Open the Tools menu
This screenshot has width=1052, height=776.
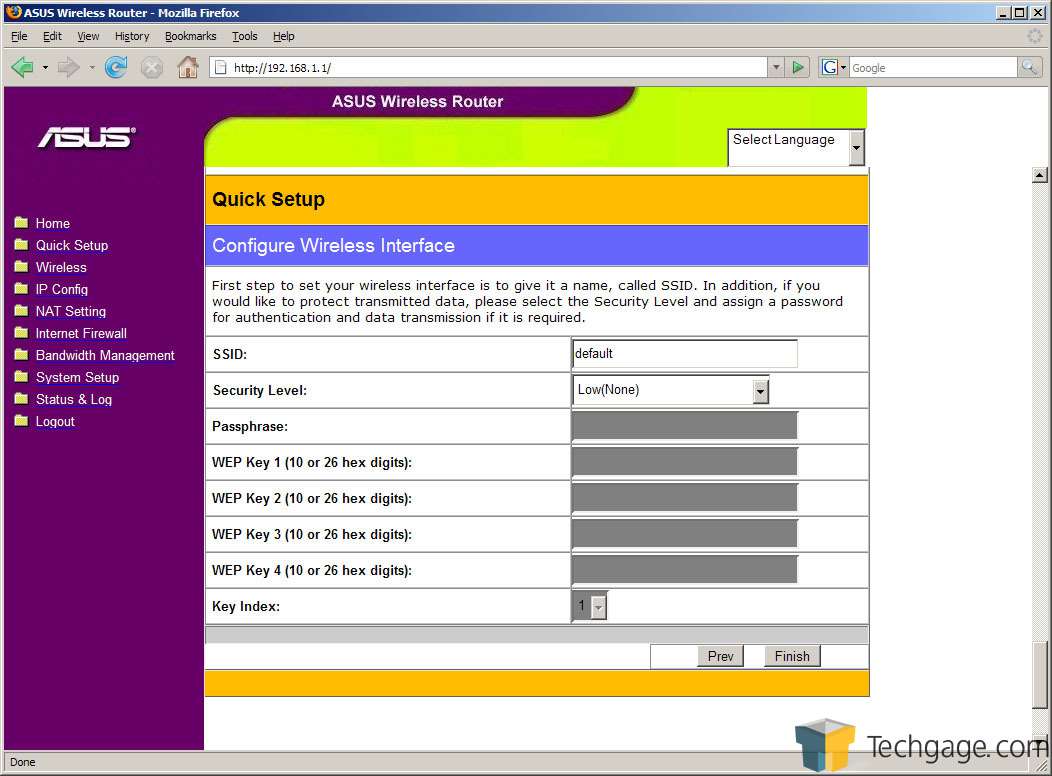[245, 36]
